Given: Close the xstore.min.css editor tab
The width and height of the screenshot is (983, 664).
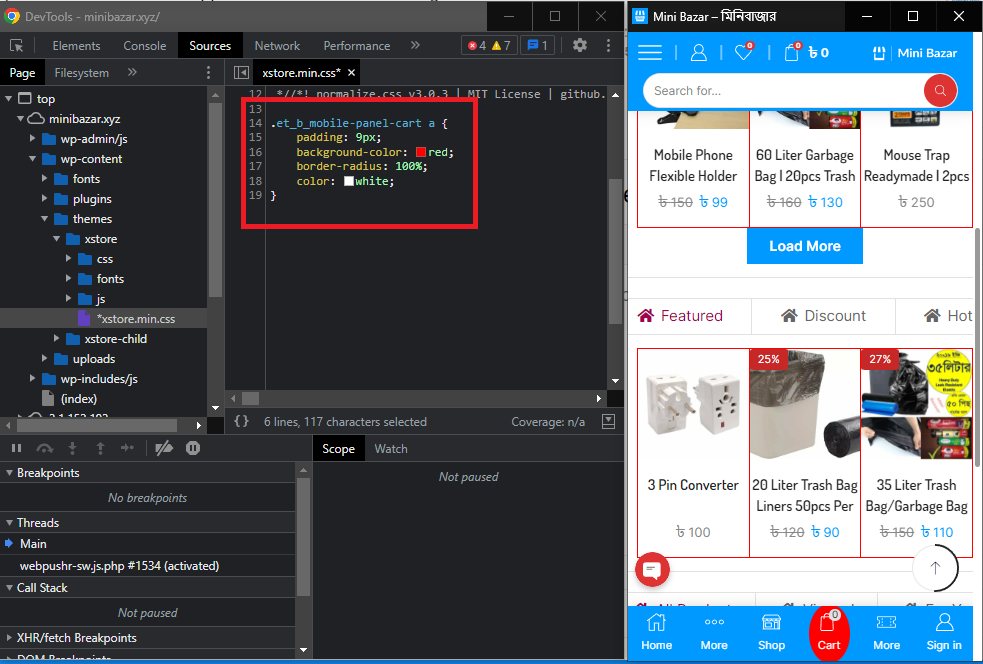Looking at the screenshot, I should [352, 73].
